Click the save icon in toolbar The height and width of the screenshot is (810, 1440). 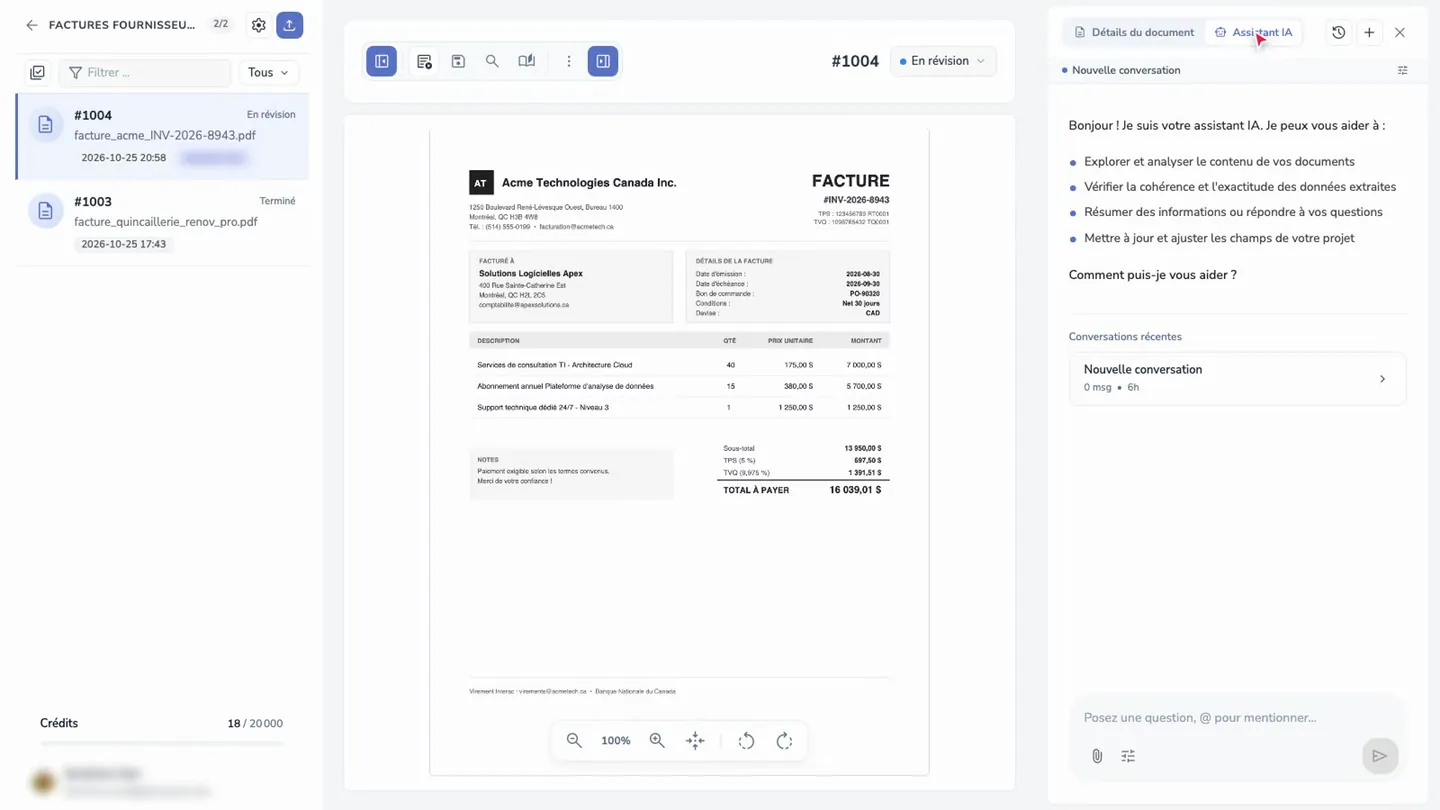pyautogui.click(x=458, y=61)
